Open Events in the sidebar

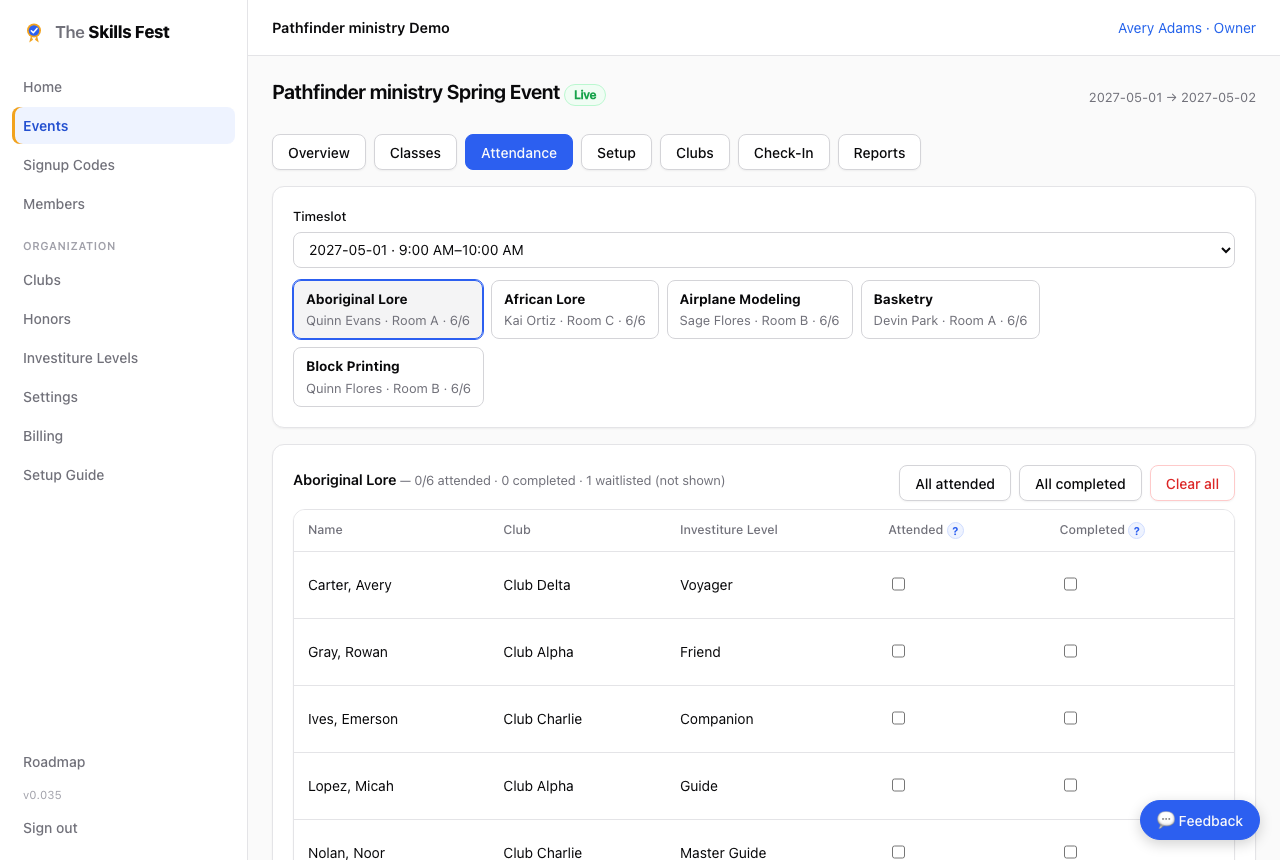pyautogui.click(x=124, y=126)
